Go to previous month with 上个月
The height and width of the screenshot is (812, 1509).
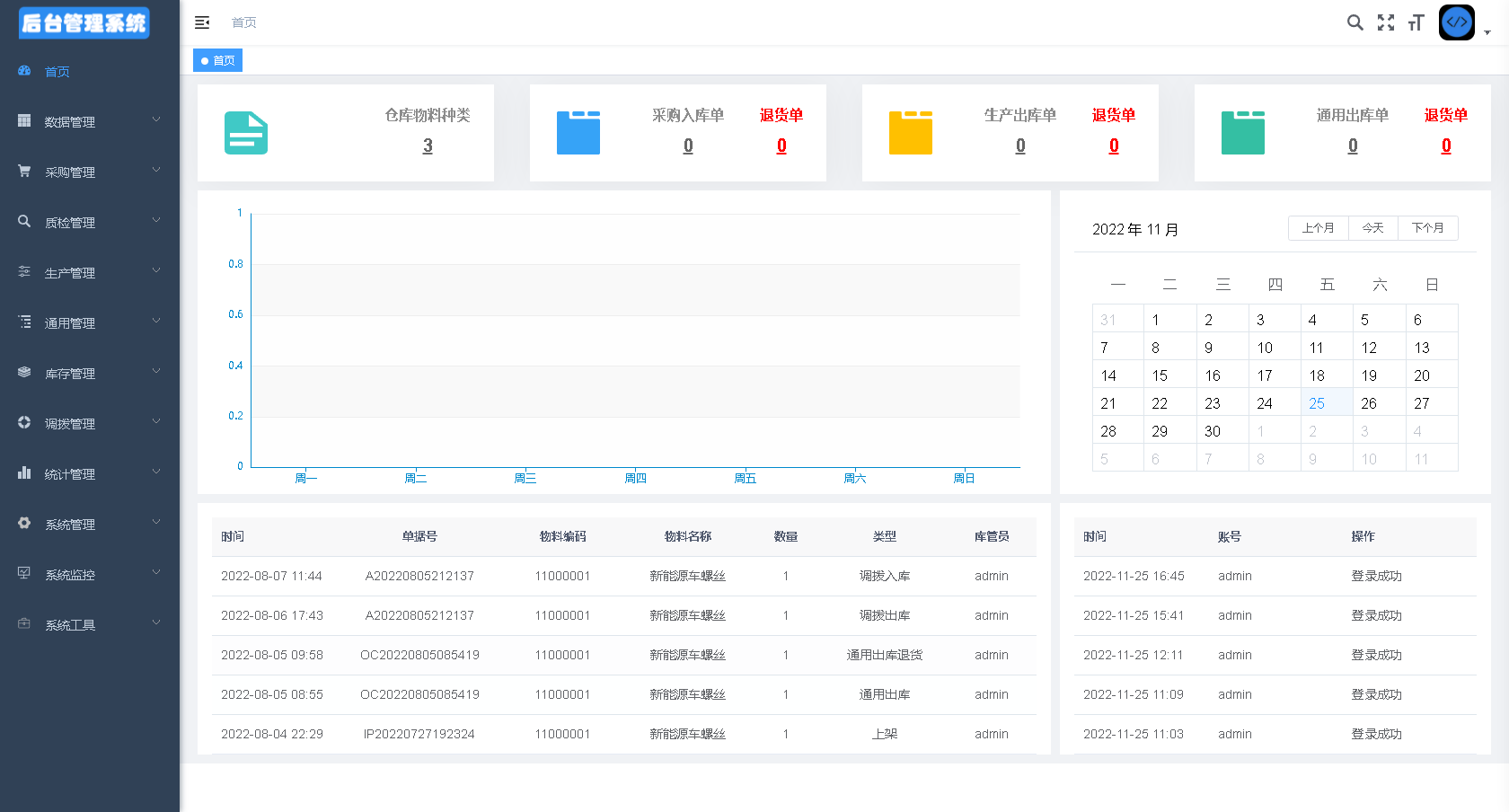click(x=1319, y=228)
